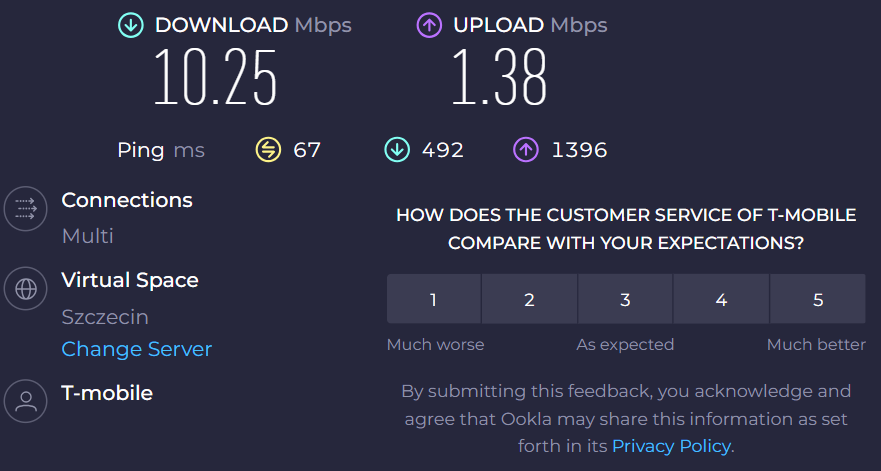Image resolution: width=881 pixels, height=471 pixels.
Task: Rate customer service 1 Much worse
Action: click(434, 299)
